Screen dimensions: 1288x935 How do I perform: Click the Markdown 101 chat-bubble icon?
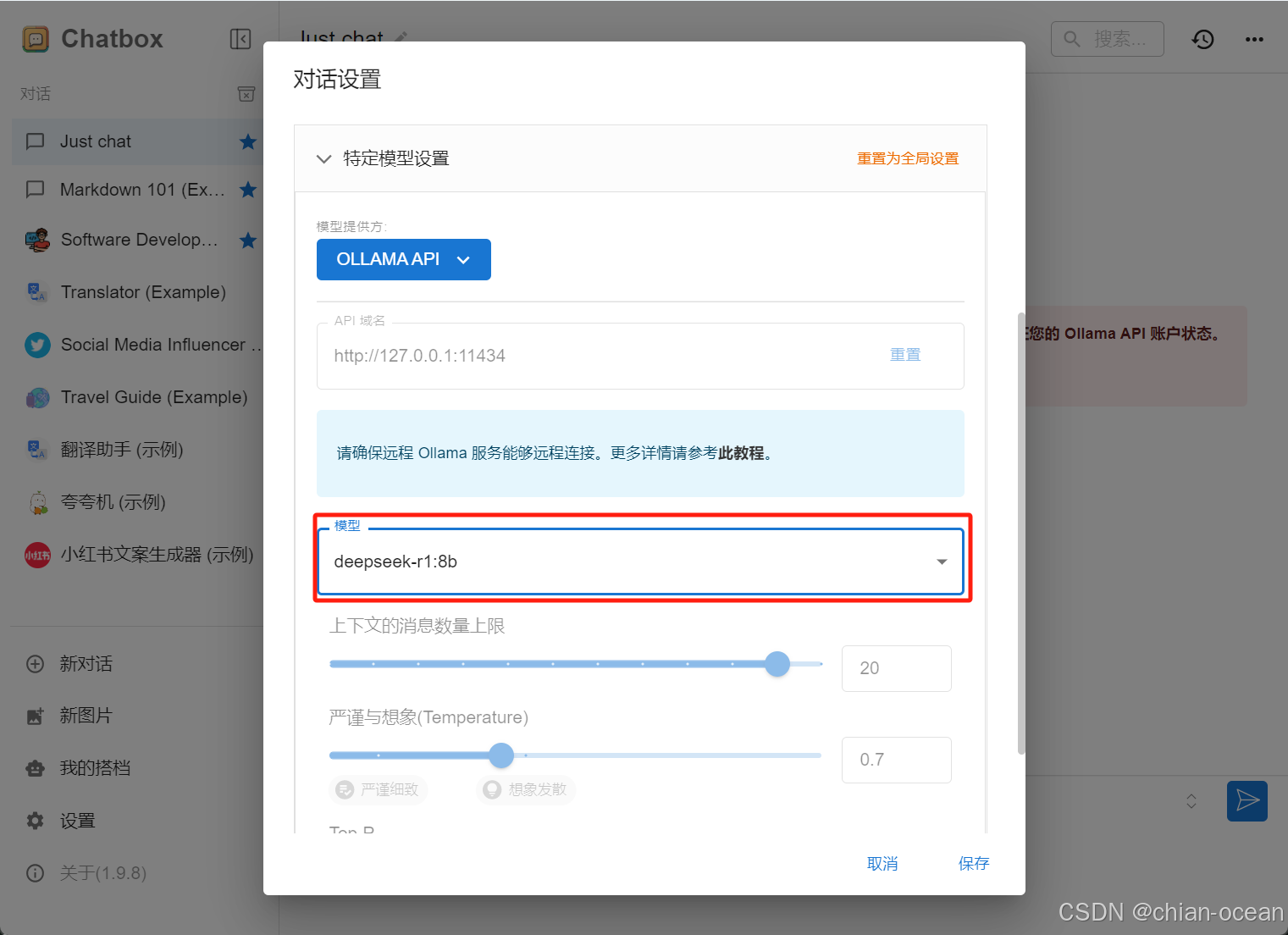click(x=36, y=190)
